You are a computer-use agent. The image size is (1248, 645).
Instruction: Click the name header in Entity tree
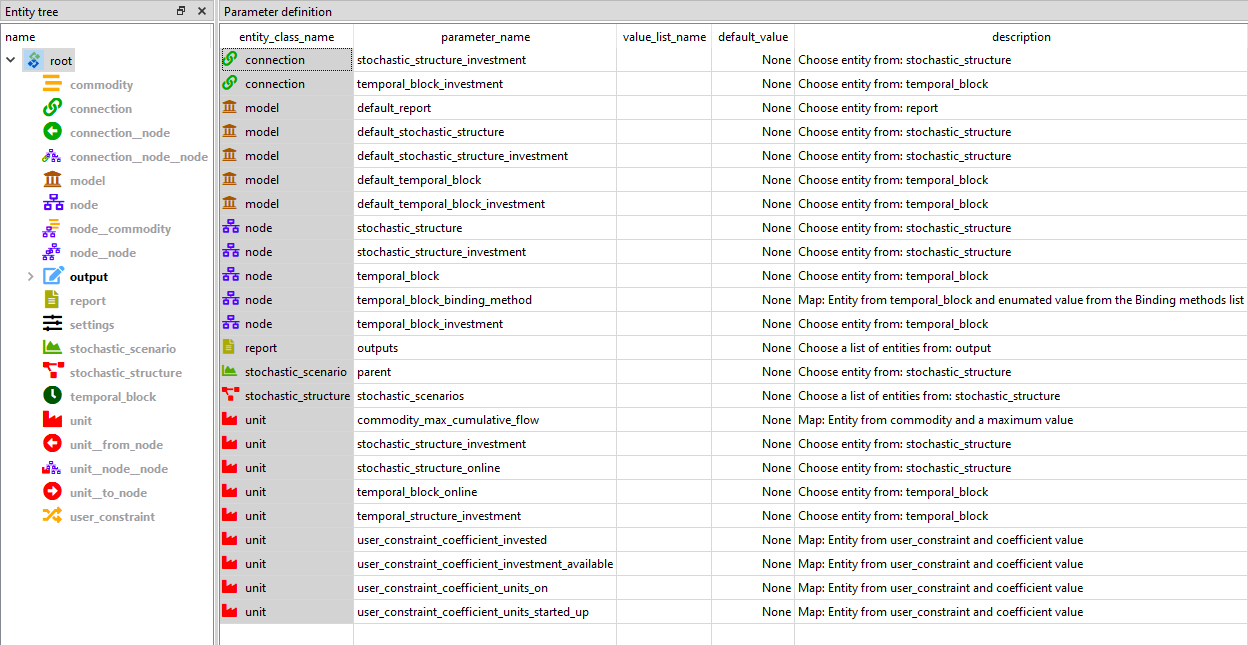pyautogui.click(x=20, y=37)
